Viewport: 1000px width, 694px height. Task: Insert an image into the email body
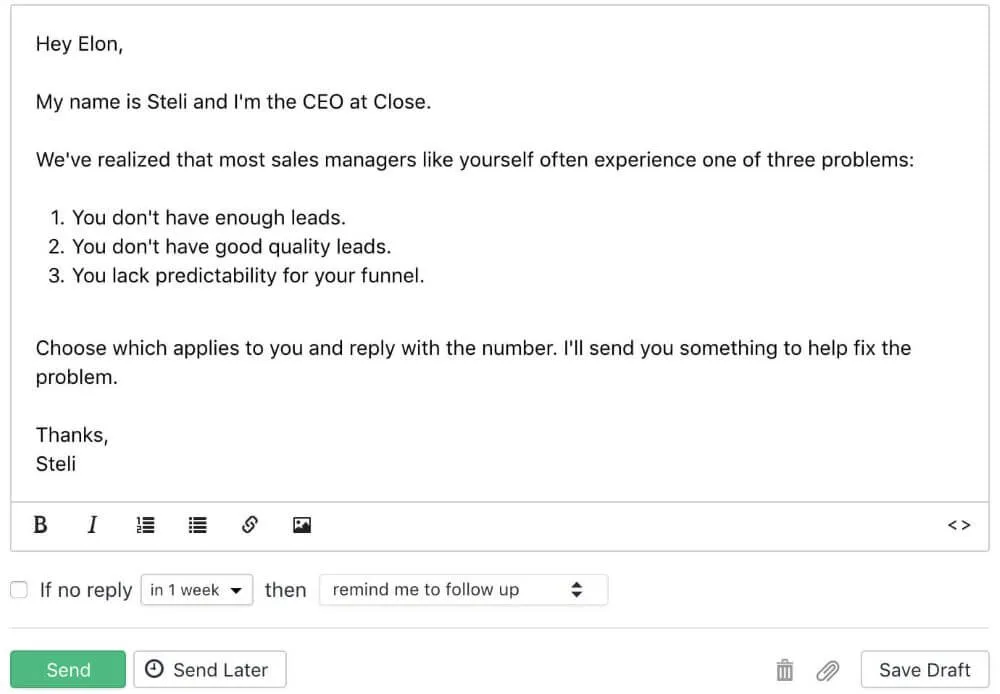click(301, 525)
